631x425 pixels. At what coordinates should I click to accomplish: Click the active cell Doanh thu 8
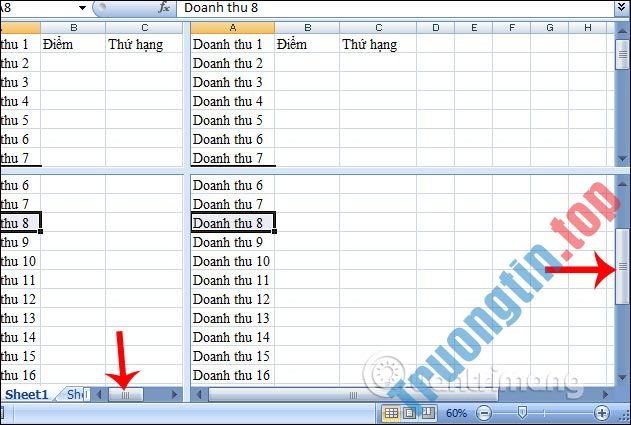[233, 223]
